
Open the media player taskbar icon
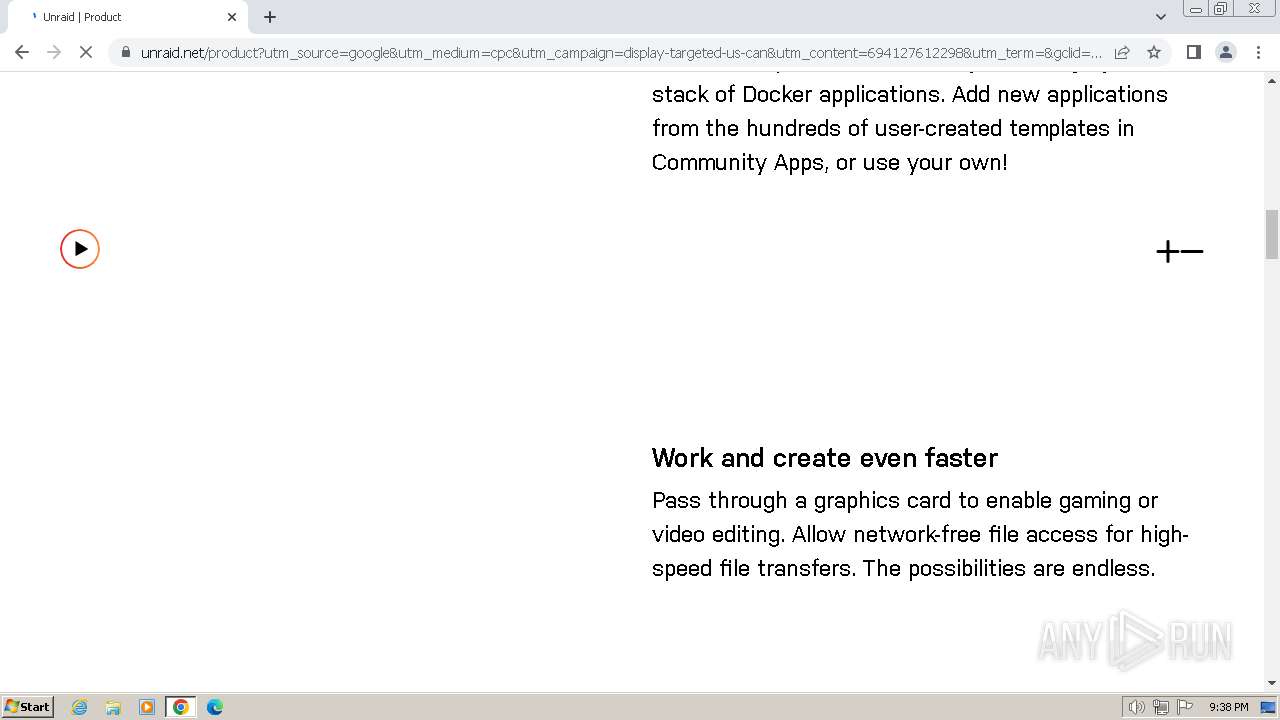tap(147, 707)
